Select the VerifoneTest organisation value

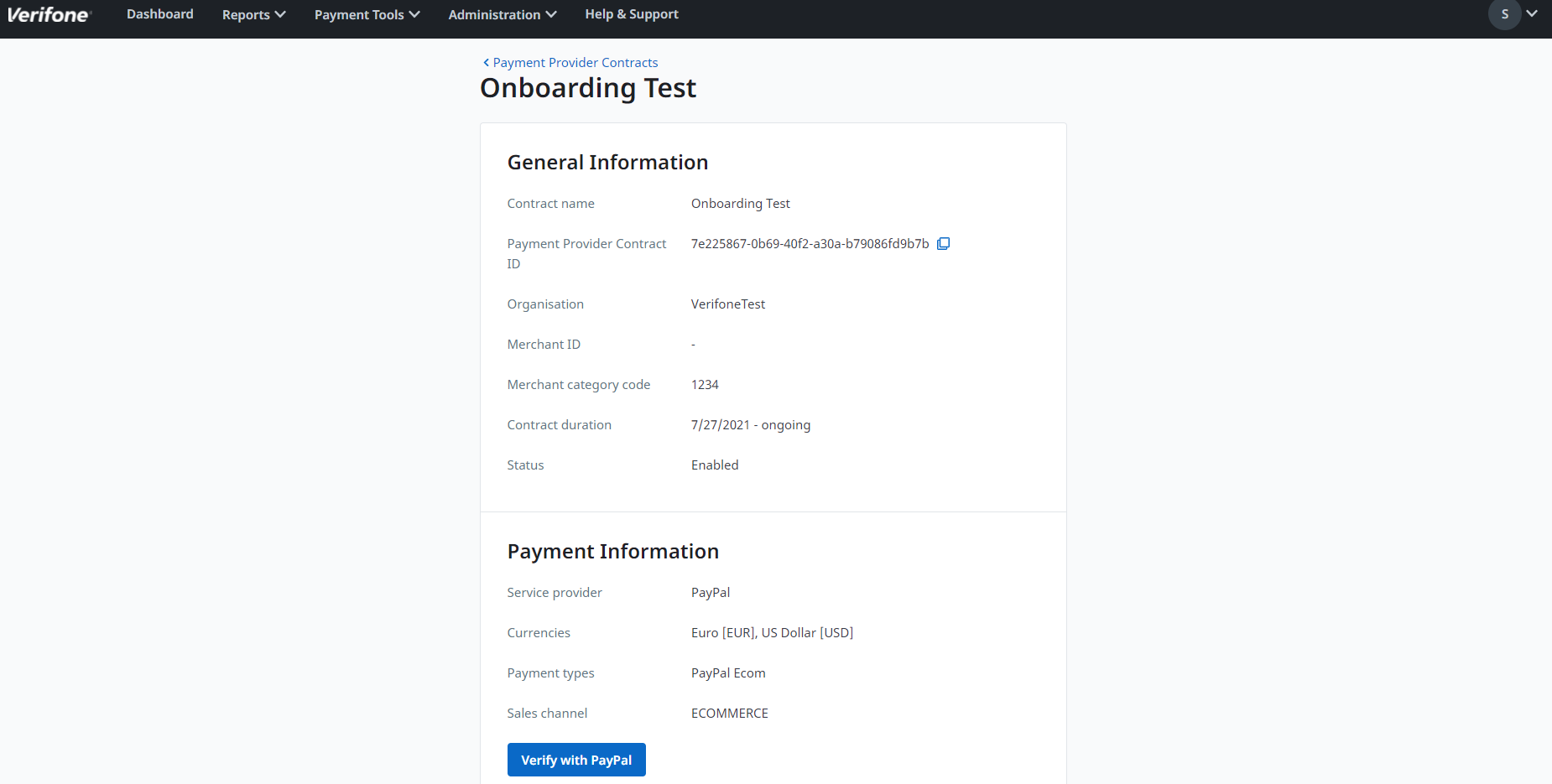pyautogui.click(x=728, y=304)
